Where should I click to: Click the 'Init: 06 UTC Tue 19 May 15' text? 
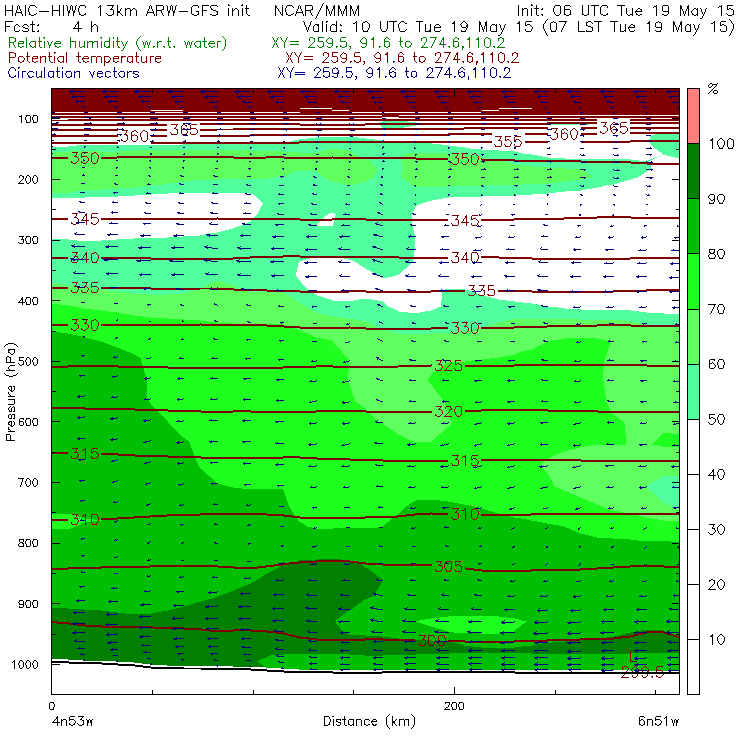click(625, 10)
